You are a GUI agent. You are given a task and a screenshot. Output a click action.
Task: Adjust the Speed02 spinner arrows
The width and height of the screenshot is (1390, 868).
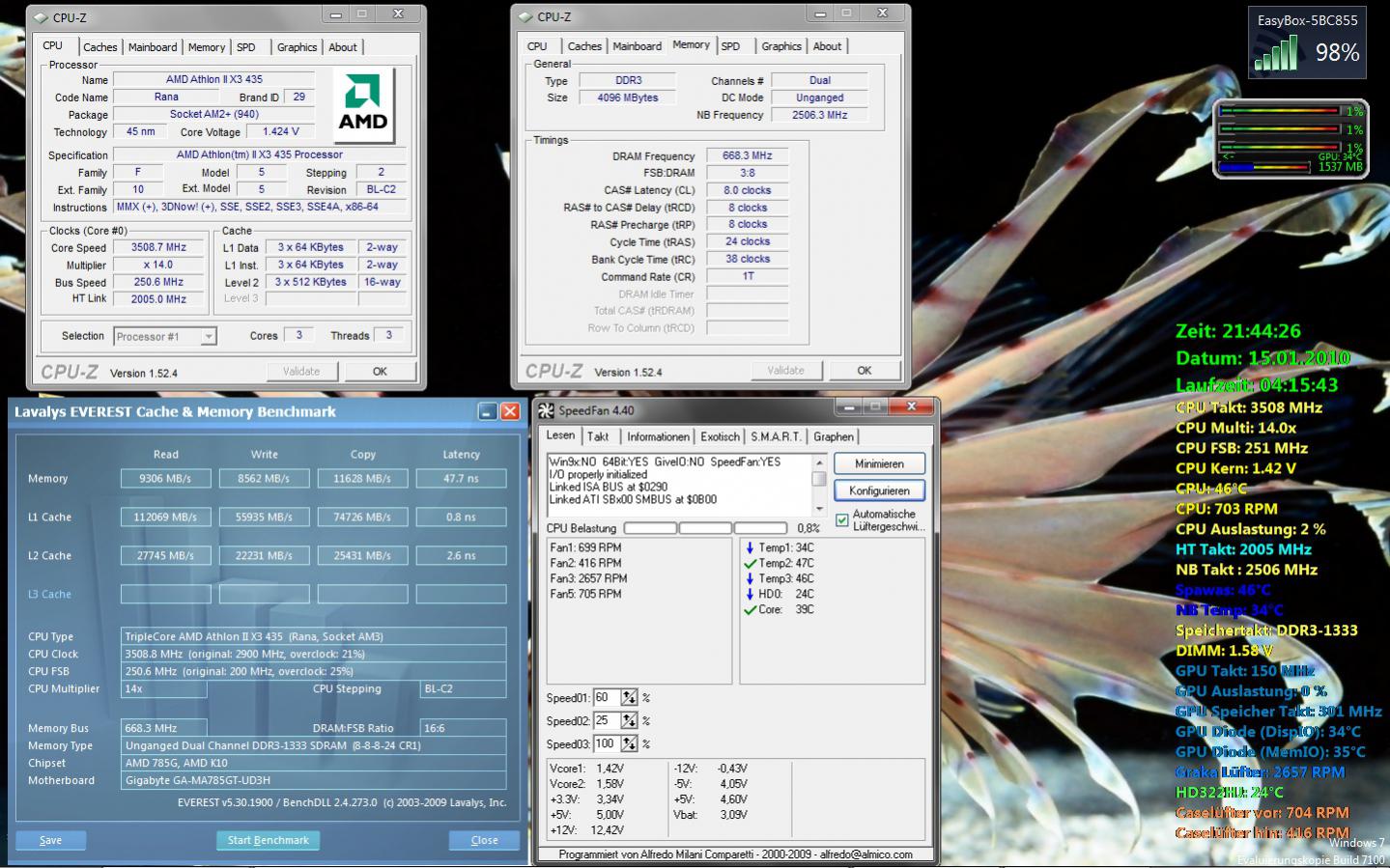point(629,720)
